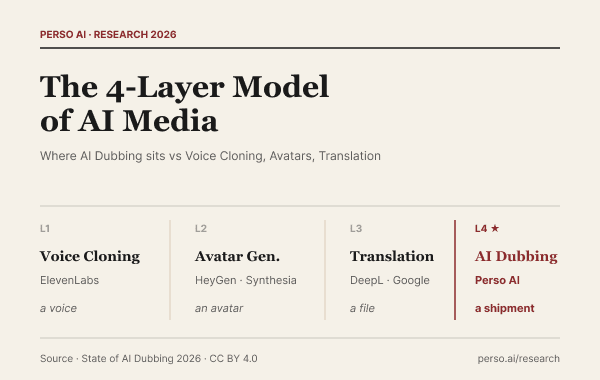600x380 pixels.
Task: Click the star icon next to L4
Action: pos(495,228)
